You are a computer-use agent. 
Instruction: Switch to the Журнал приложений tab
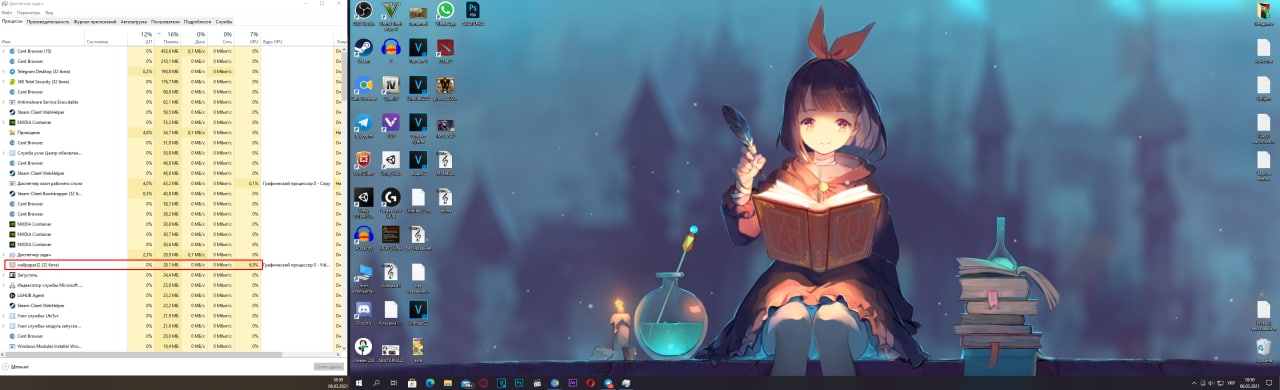point(95,21)
